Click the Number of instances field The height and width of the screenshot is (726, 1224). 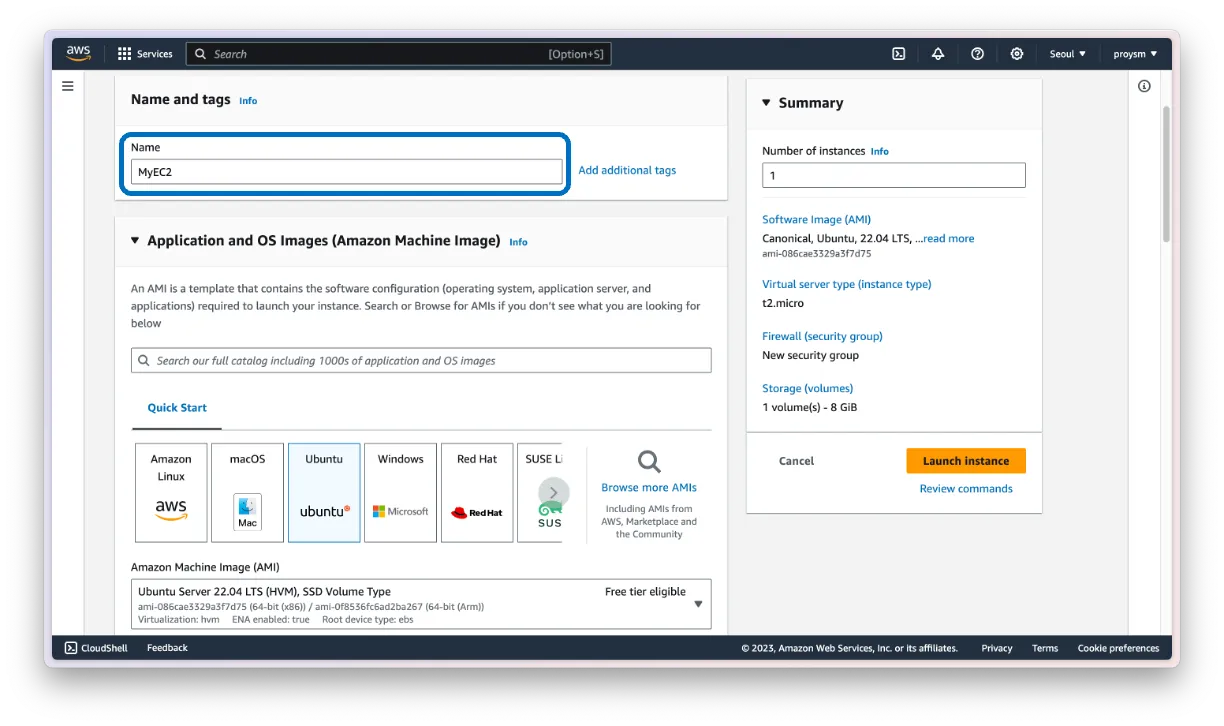click(894, 175)
